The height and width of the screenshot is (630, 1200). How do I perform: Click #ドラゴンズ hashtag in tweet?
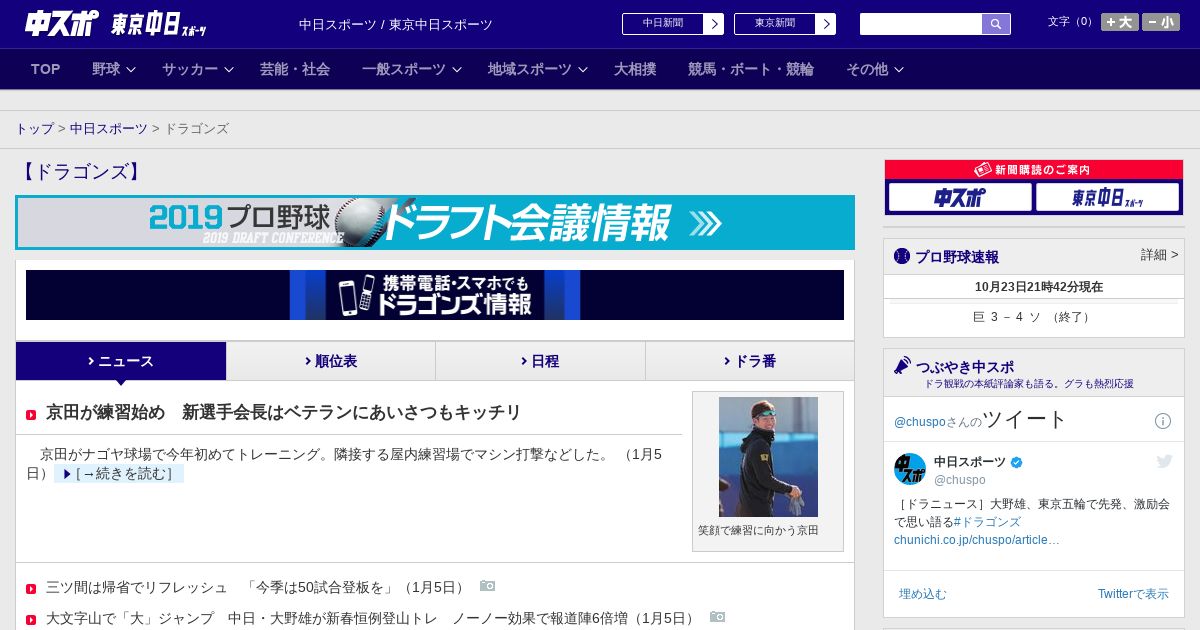pyautogui.click(x=987, y=522)
